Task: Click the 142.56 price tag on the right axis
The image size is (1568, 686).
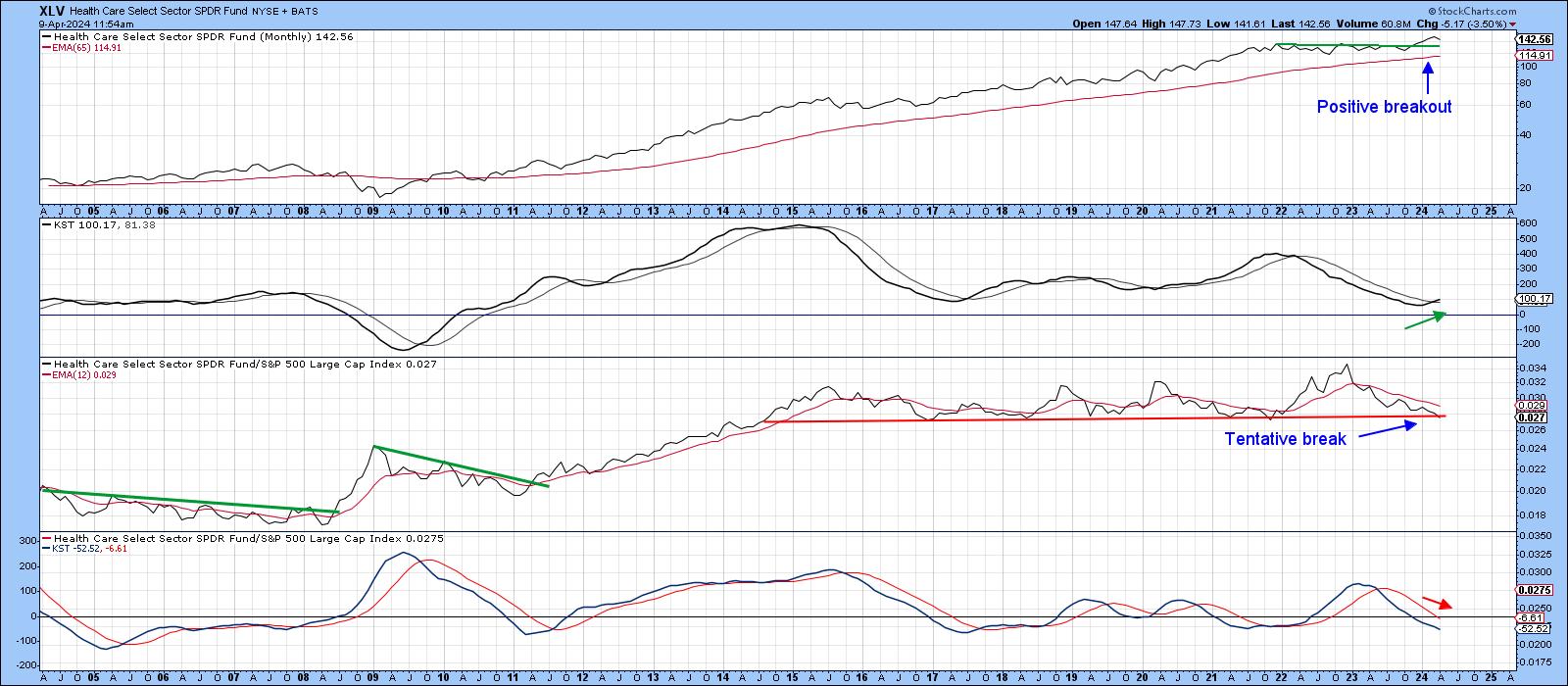Action: [1532, 39]
